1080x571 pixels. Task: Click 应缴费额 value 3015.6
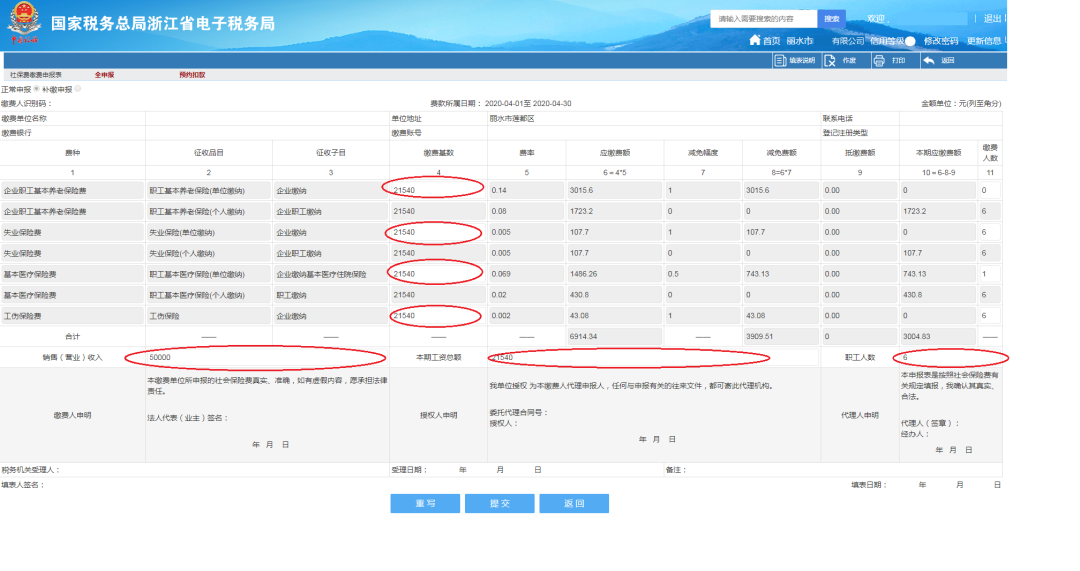614,190
